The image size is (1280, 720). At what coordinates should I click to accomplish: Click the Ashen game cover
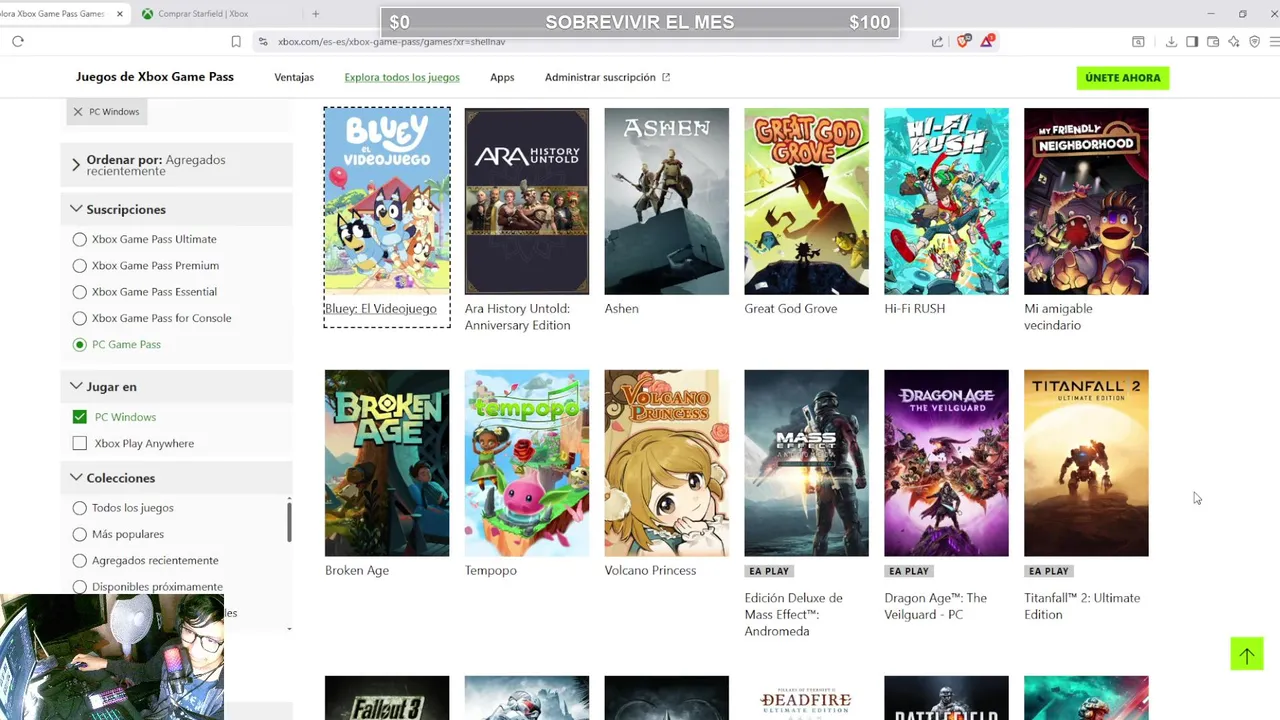coord(667,201)
